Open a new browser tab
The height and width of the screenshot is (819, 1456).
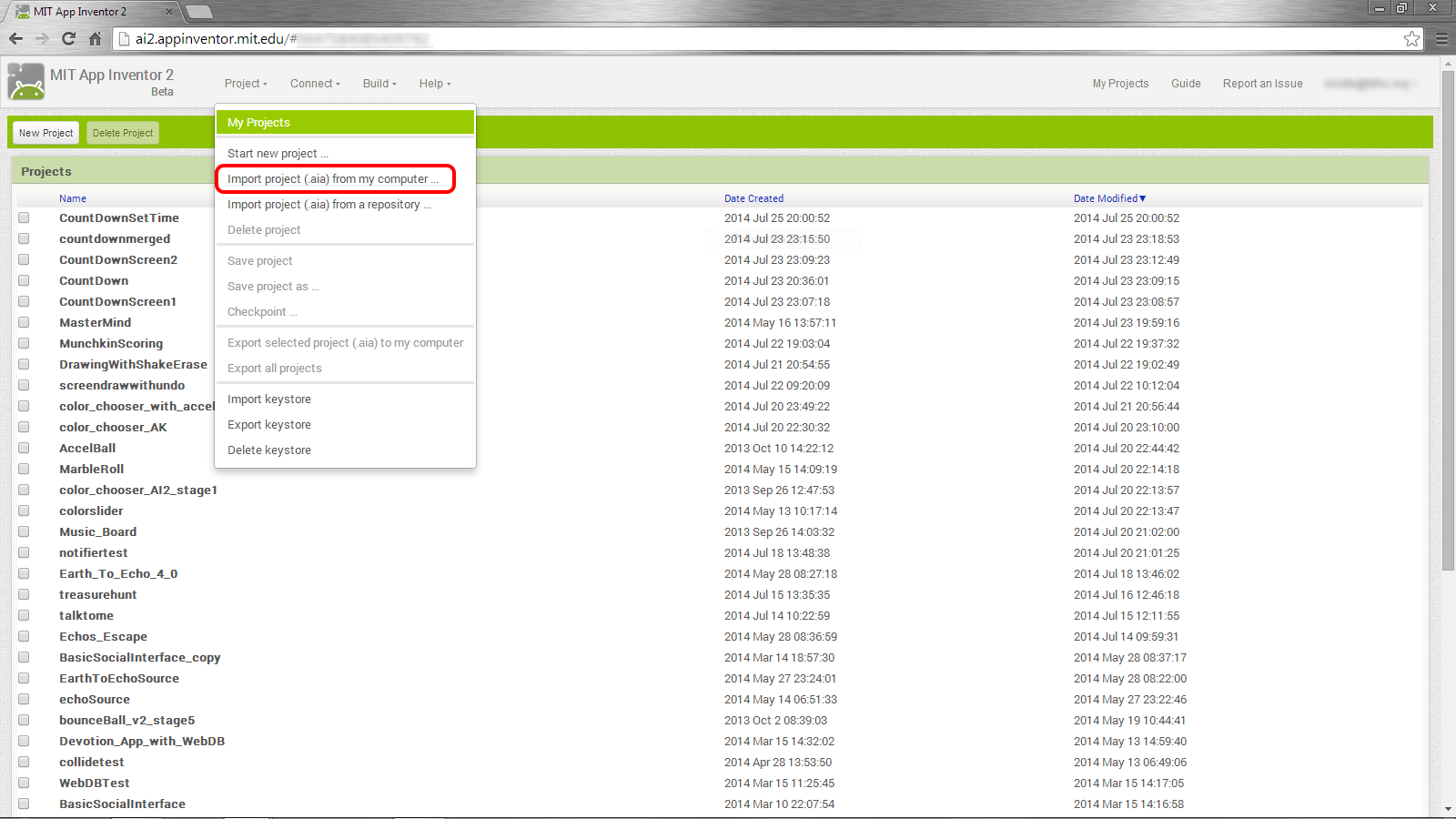pyautogui.click(x=198, y=12)
